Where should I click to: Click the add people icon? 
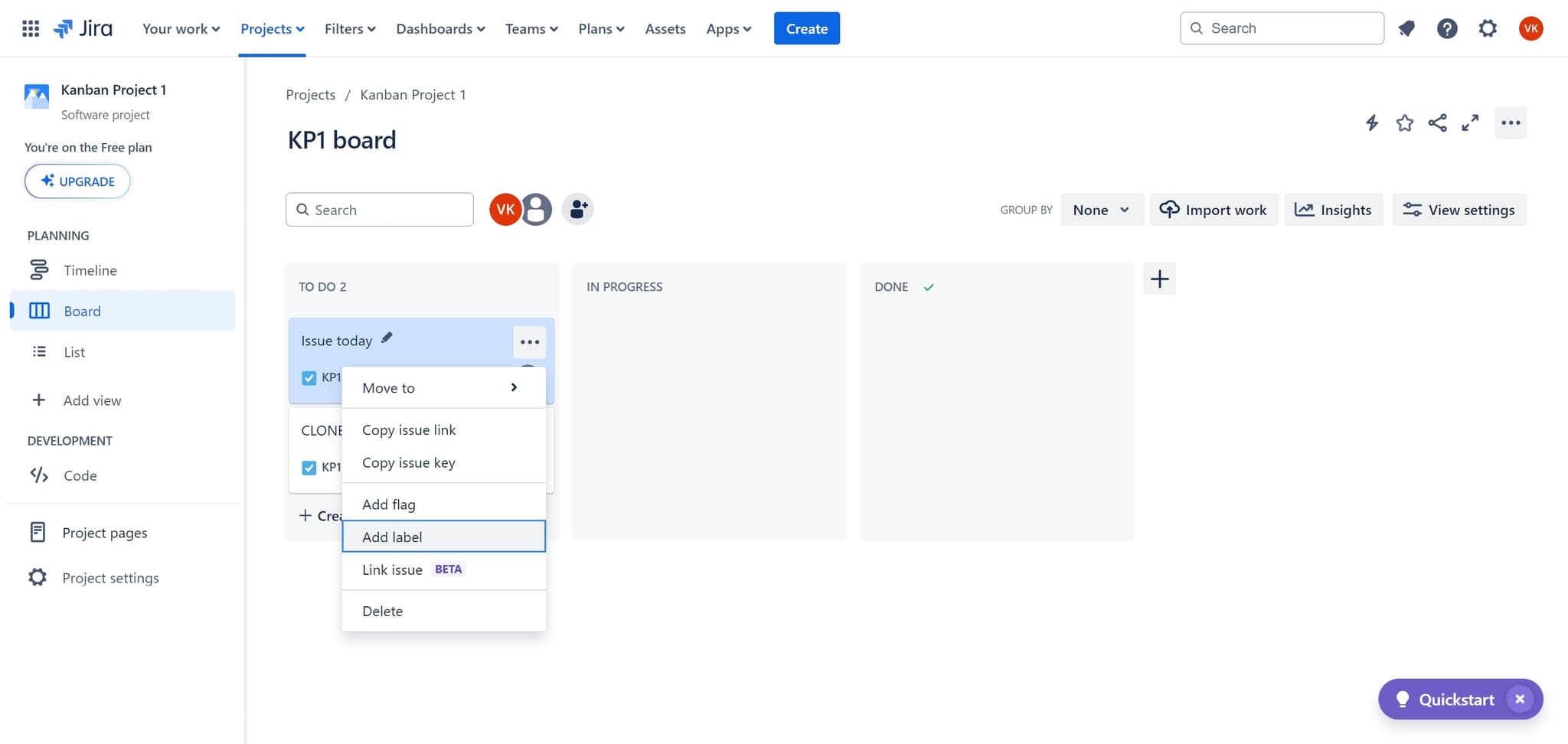(x=578, y=209)
